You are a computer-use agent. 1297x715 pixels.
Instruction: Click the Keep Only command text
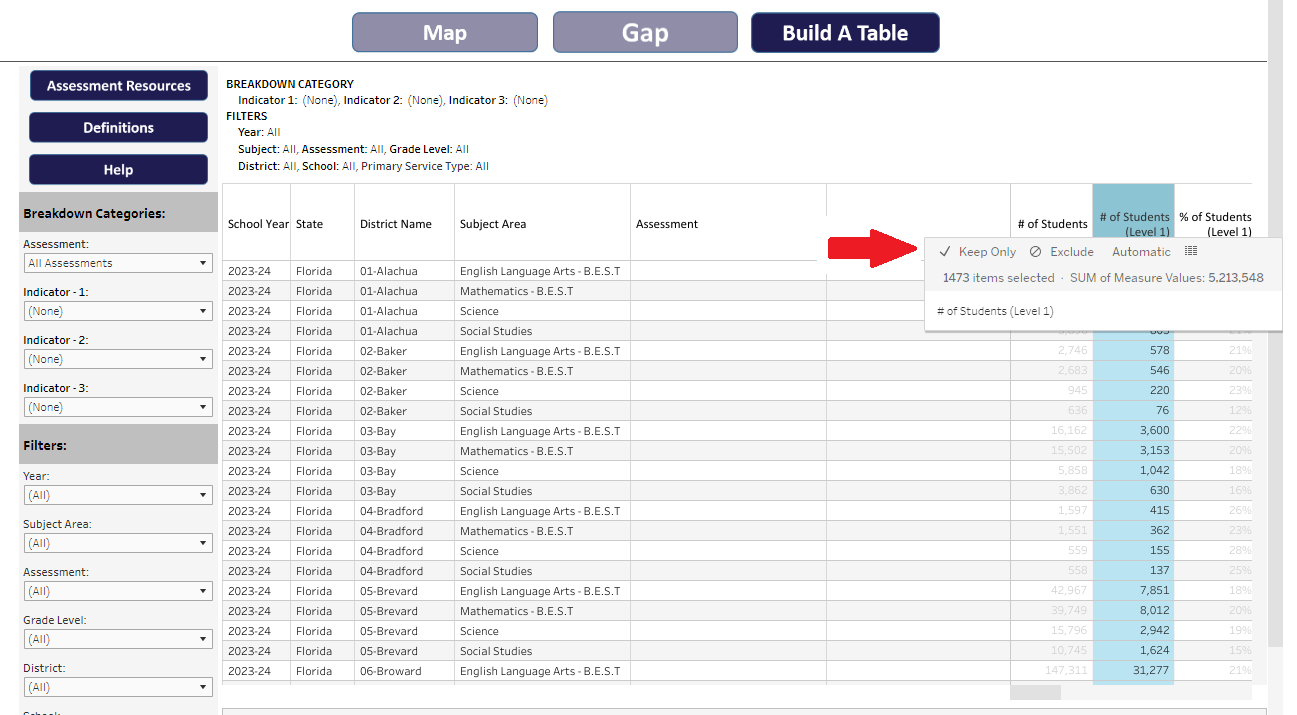[986, 251]
